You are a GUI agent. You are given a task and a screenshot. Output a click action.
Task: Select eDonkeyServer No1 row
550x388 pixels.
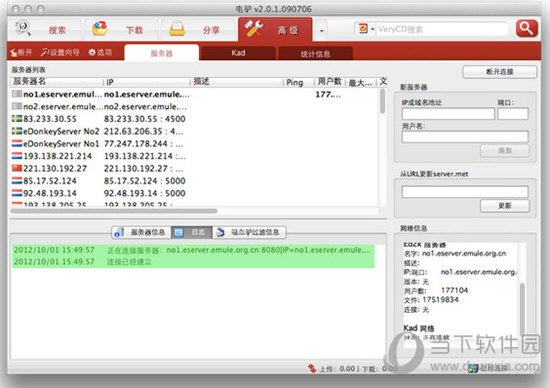pos(194,143)
